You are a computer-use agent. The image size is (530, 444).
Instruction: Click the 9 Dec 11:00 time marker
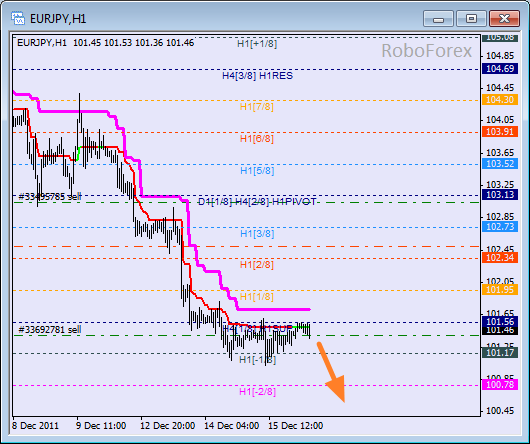(x=101, y=426)
